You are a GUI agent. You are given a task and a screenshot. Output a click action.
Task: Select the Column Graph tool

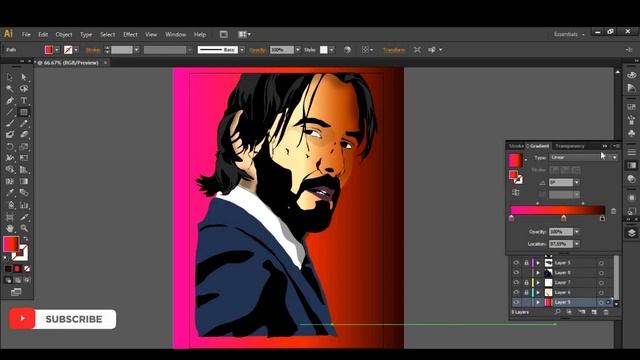(24, 205)
